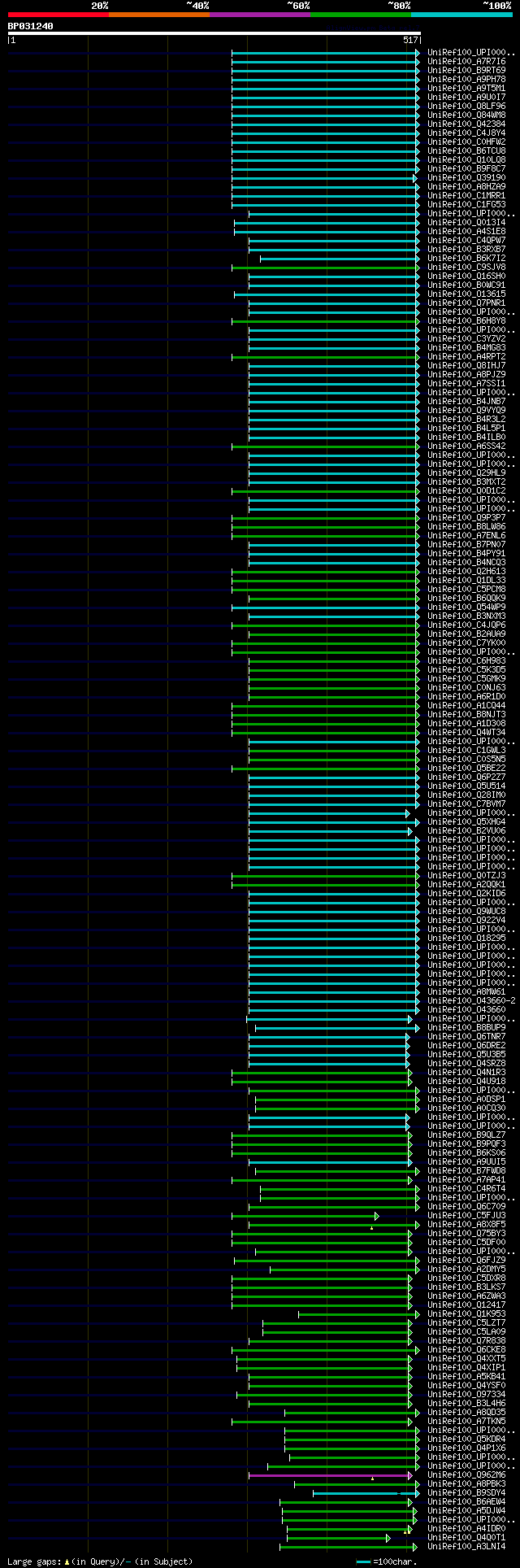Select the UniRef100_Q013I4 entry
The height and width of the screenshot is (1568, 520).
point(466,223)
